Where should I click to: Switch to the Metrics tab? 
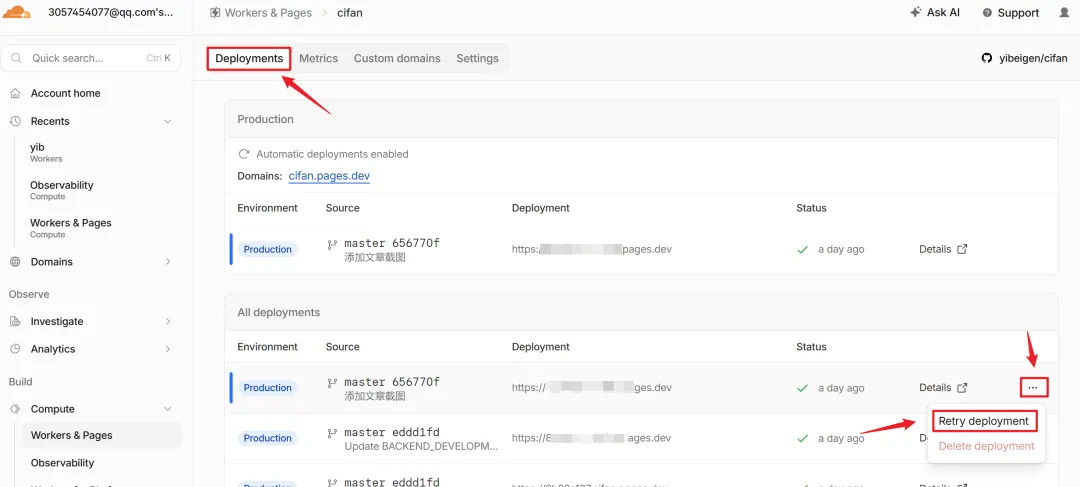318,59
